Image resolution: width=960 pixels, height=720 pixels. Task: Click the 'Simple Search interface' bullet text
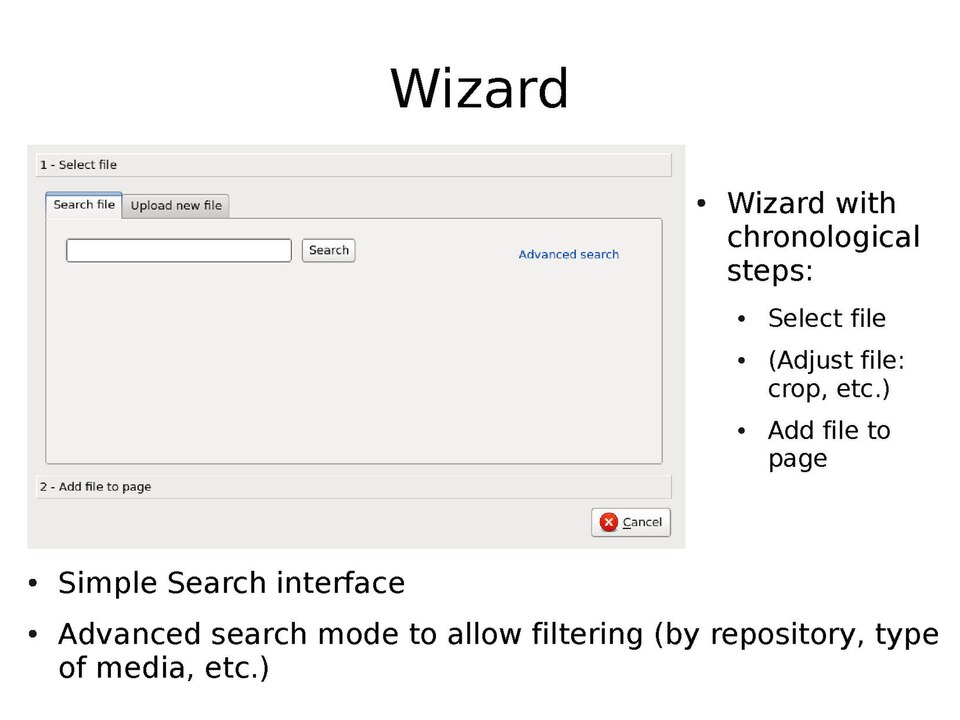231,583
